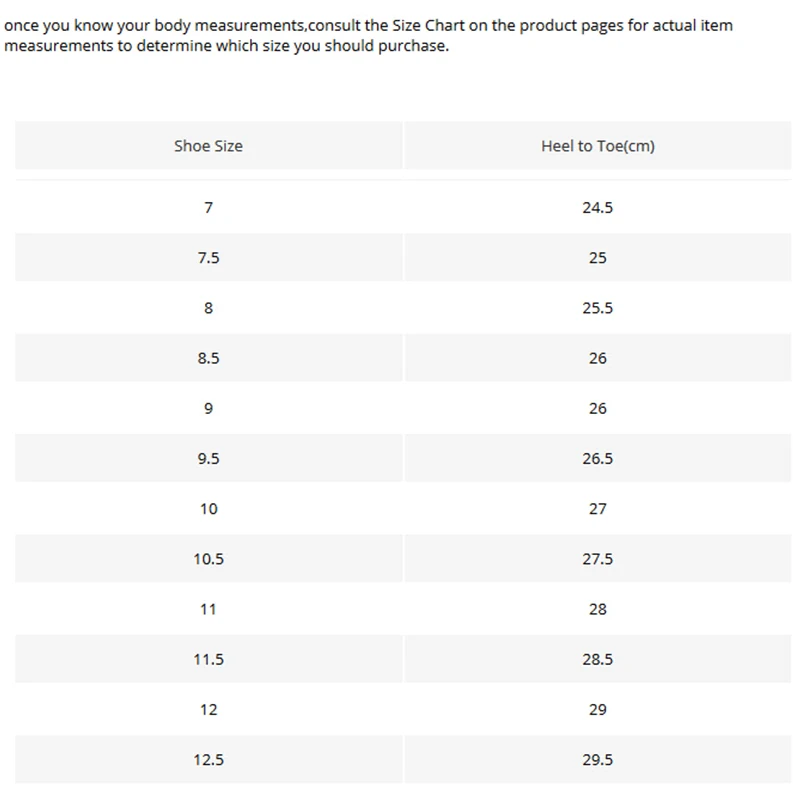Screen dimensions: 800x800
Task: Click the Heel to Toe(cm) column header
Action: coord(597,145)
